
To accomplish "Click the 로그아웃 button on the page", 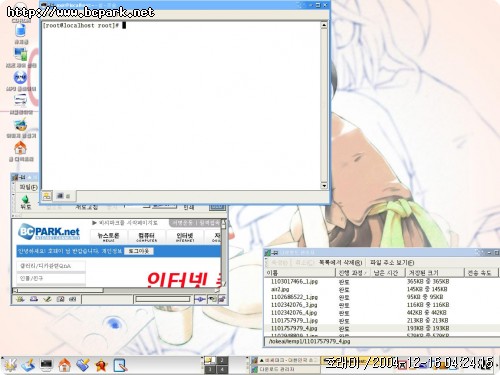I will tap(139, 251).
